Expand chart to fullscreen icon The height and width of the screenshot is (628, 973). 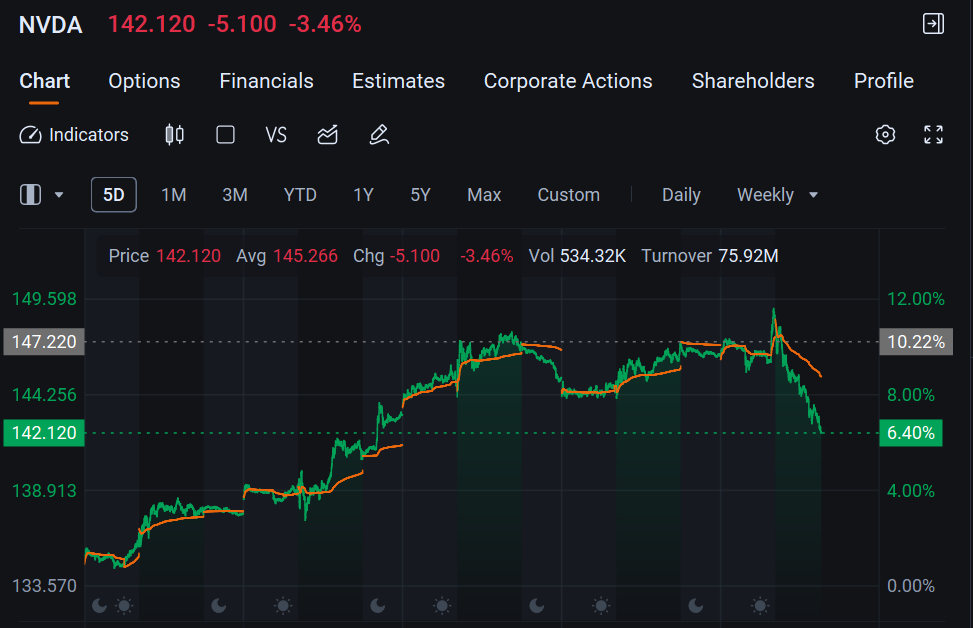(933, 135)
